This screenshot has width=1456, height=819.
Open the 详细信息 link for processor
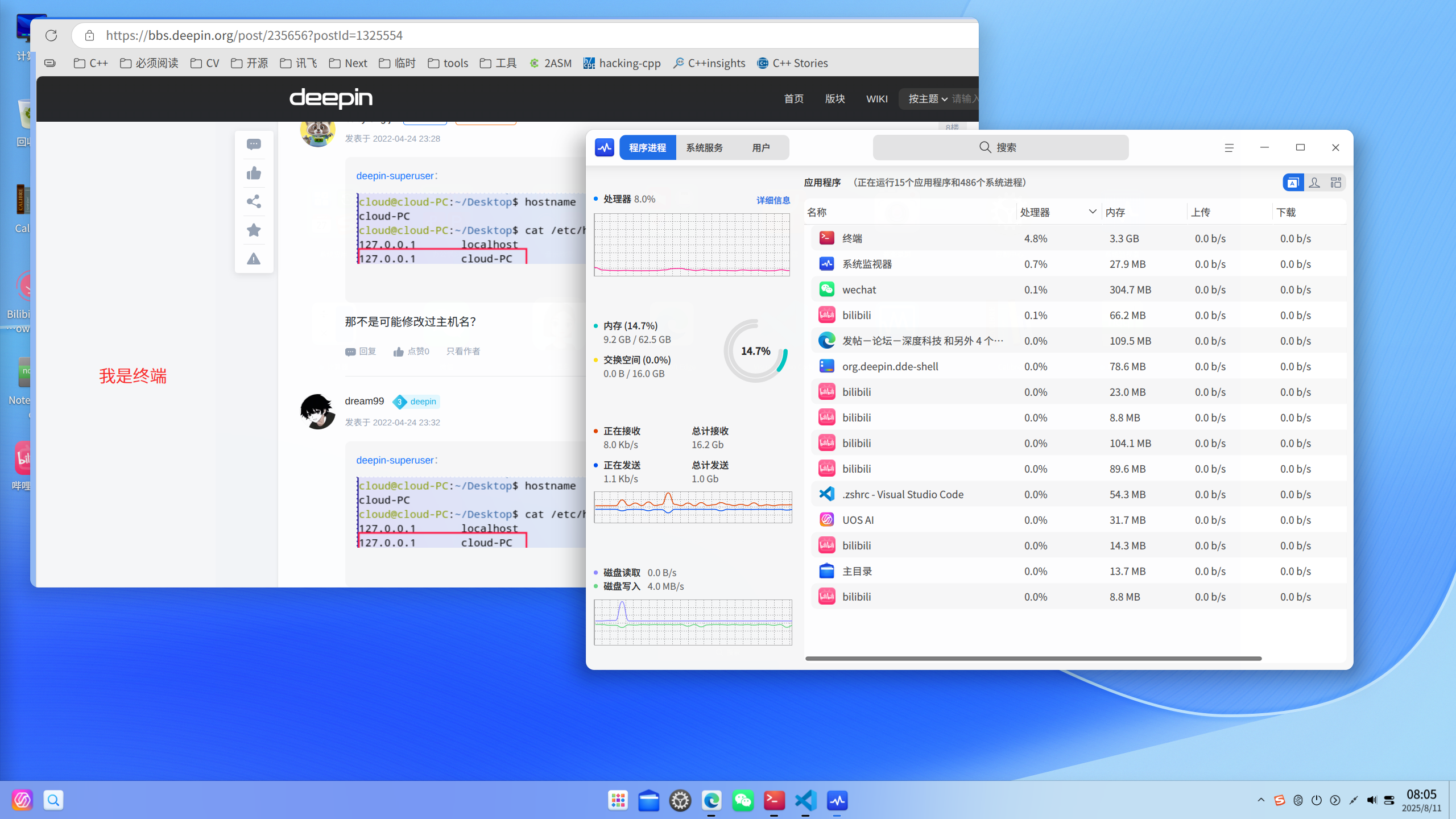point(773,200)
